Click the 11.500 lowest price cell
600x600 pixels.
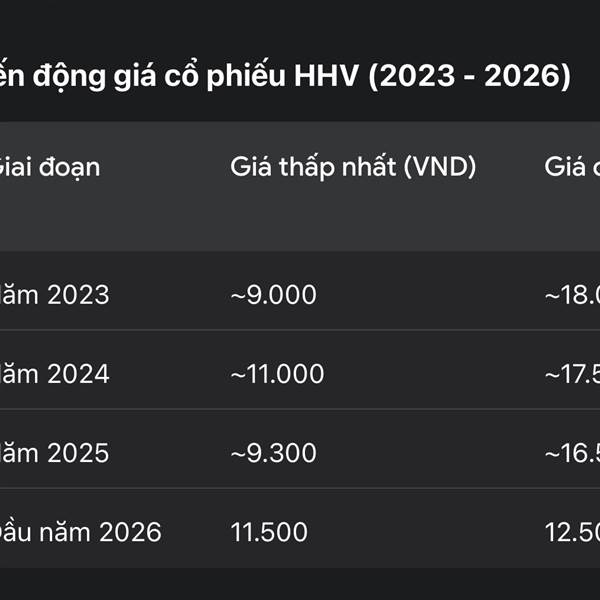[269, 532]
